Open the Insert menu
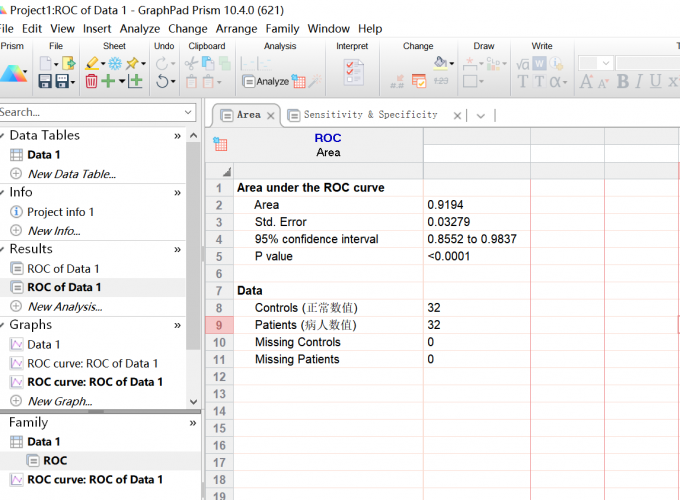This screenshot has height=500, width=680. pyautogui.click(x=97, y=29)
